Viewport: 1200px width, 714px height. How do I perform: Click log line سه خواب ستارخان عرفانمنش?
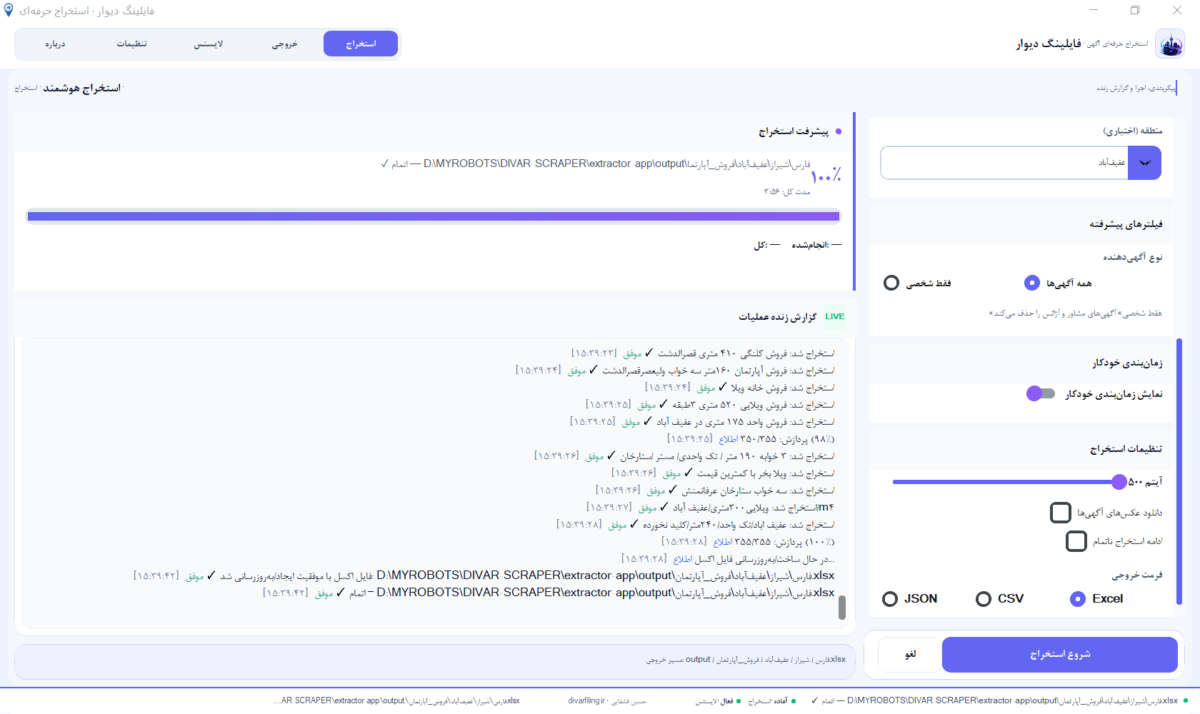pyautogui.click(x=715, y=490)
